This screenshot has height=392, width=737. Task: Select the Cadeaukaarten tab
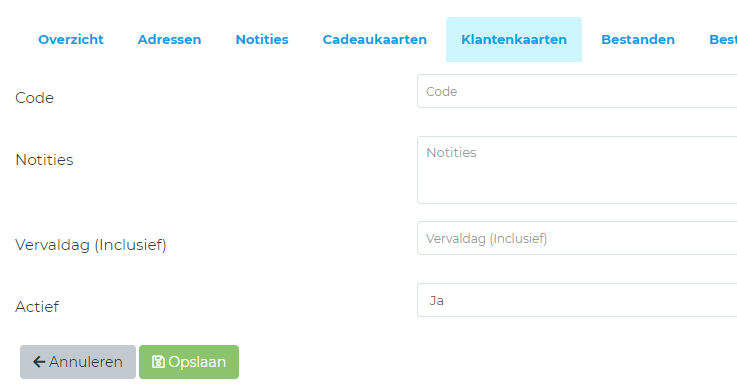pyautogui.click(x=375, y=39)
